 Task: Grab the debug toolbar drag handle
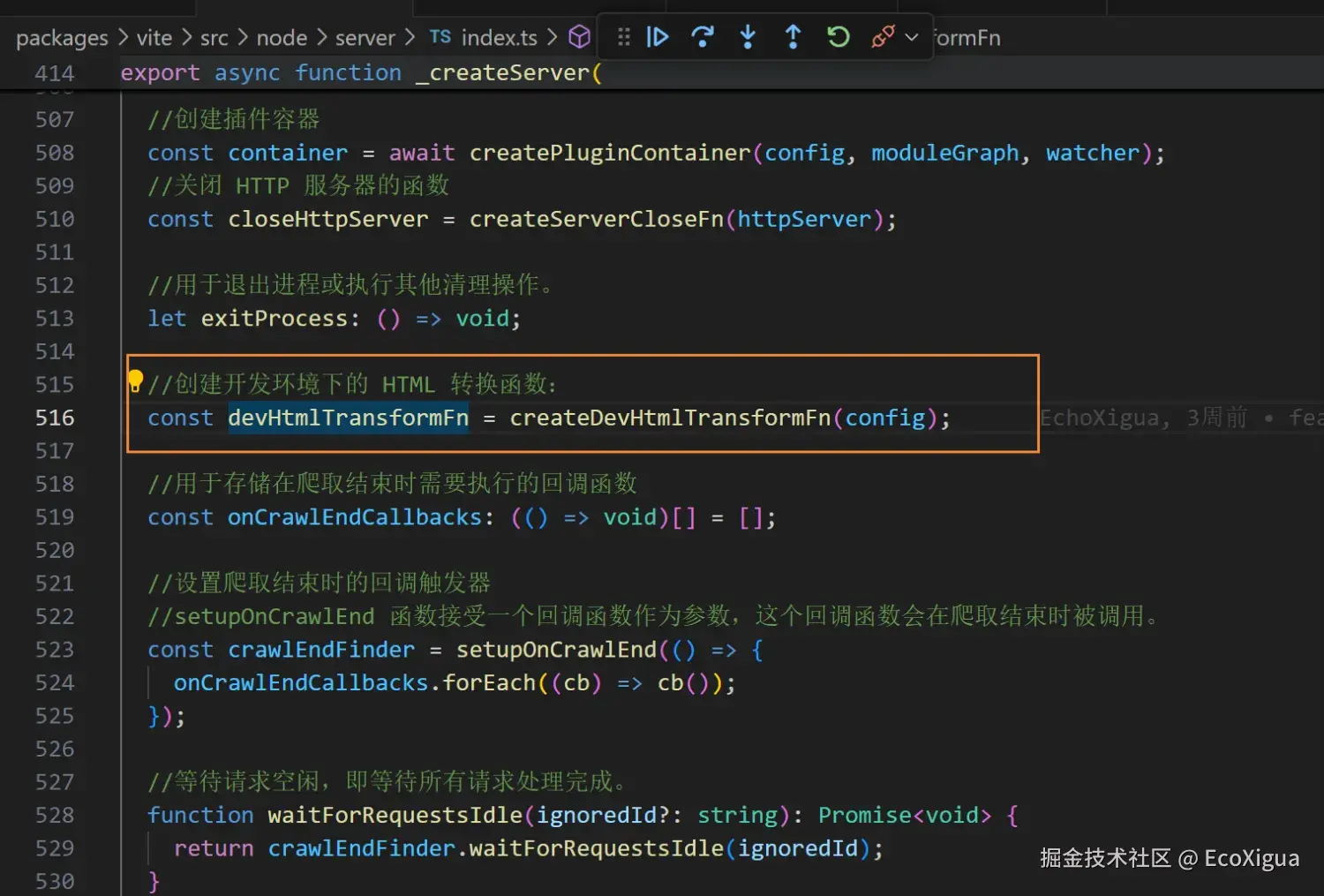(624, 37)
